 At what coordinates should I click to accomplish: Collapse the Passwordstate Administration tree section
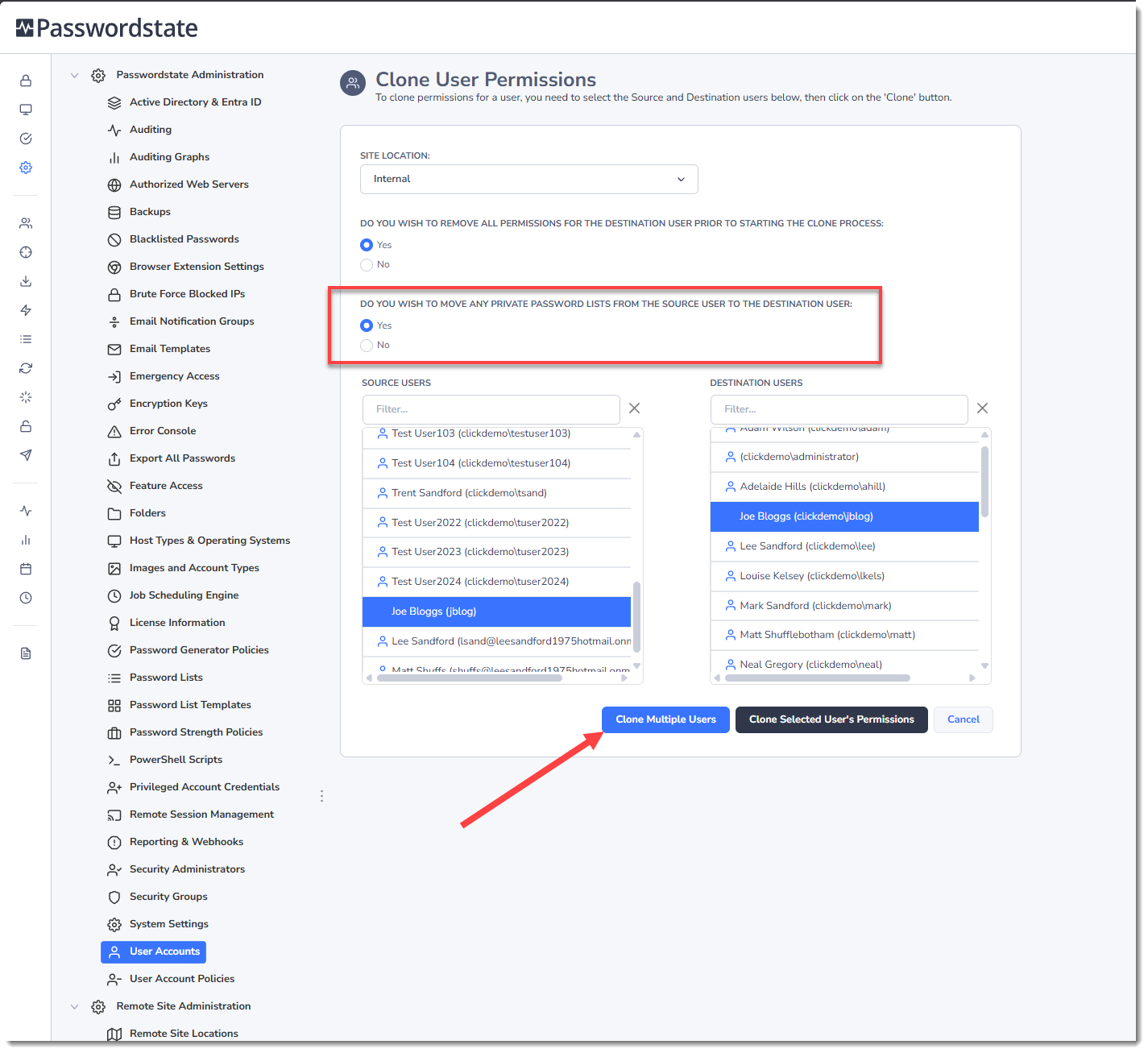[x=75, y=75]
